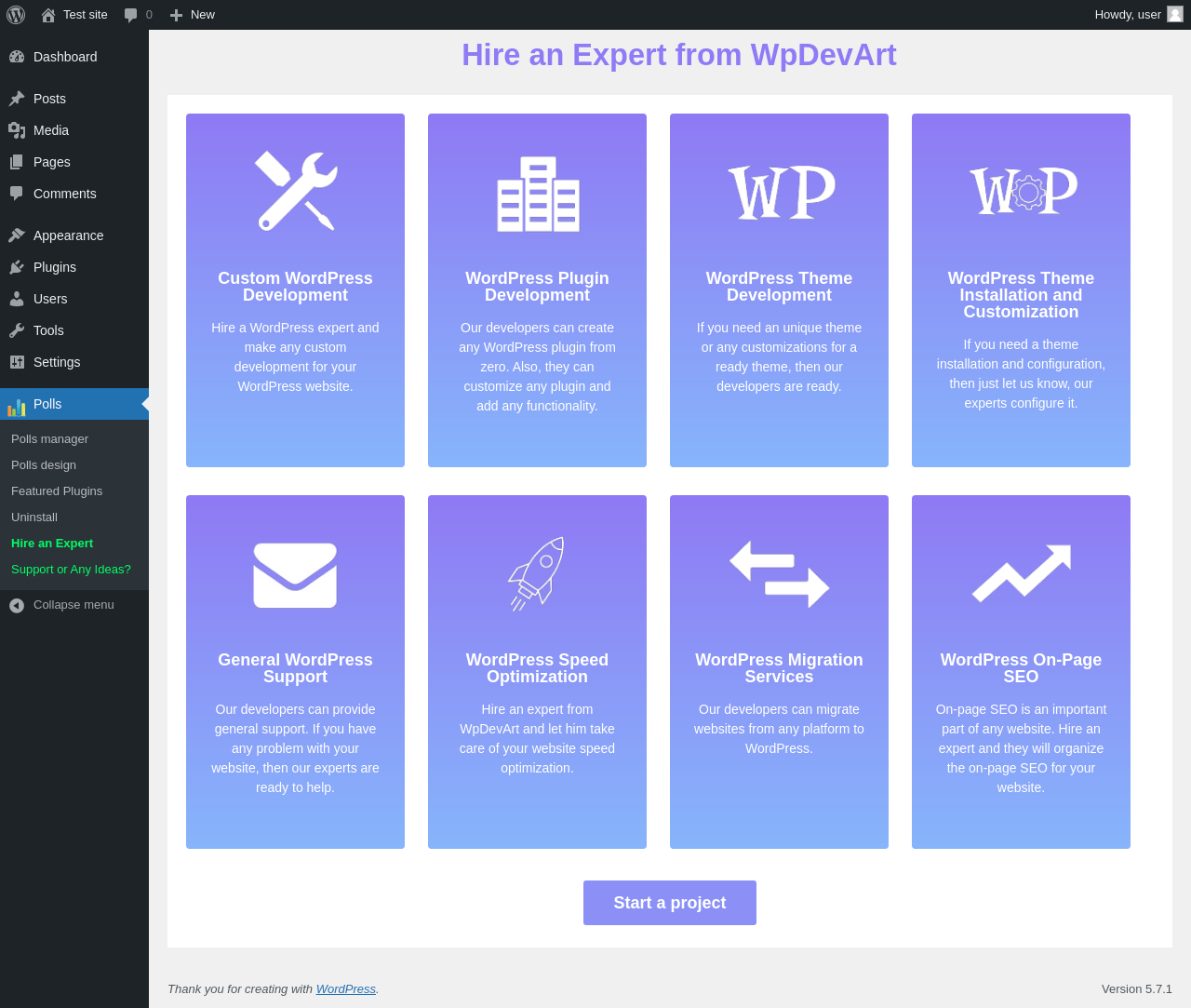Click the WordPress Theme Development heading
Viewport: 1191px width, 1008px height.
(x=779, y=287)
